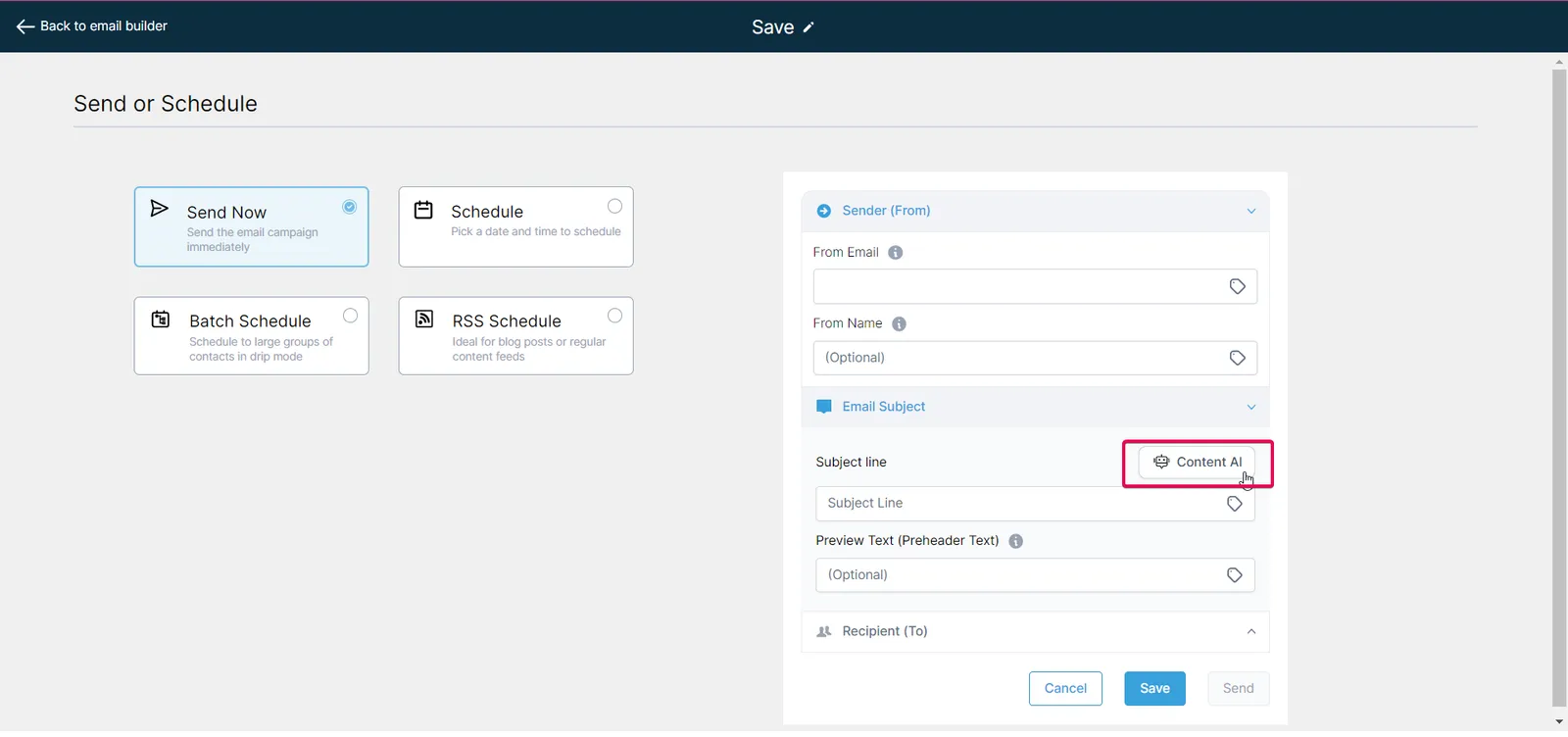Focus the Subject Line input field
Image resolution: width=1568 pixels, height=737 pixels.
pos(1035,504)
